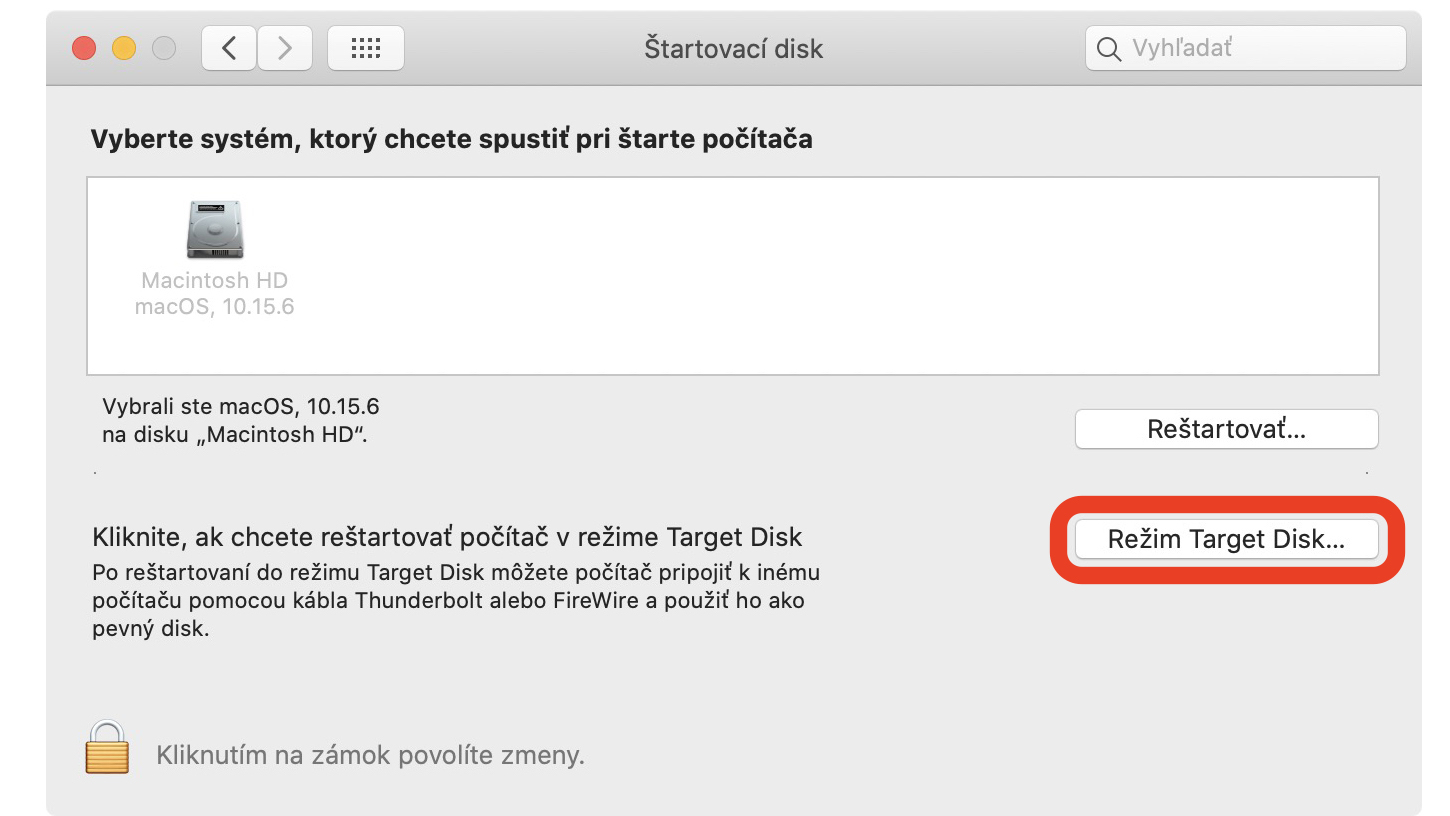This screenshot has height=816, width=1450.
Task: Click the magnifier icon in search box
Action: click(x=1109, y=49)
